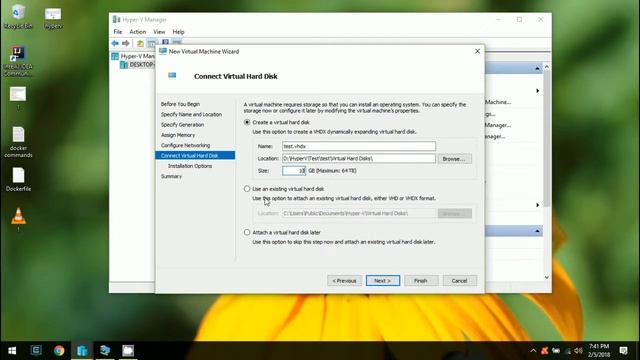Viewport: 640px width, 360px height.
Task: Click the Next button
Action: [x=382, y=281]
